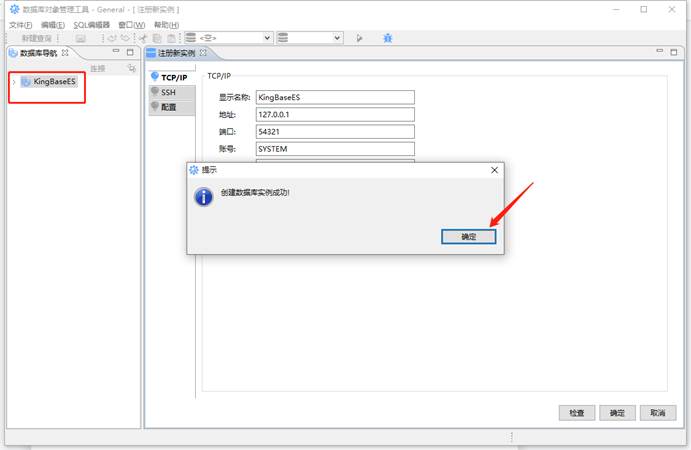This screenshot has width=691, height=450.
Task: Click the 连接 label in the navigator toolbar
Action: click(98, 68)
